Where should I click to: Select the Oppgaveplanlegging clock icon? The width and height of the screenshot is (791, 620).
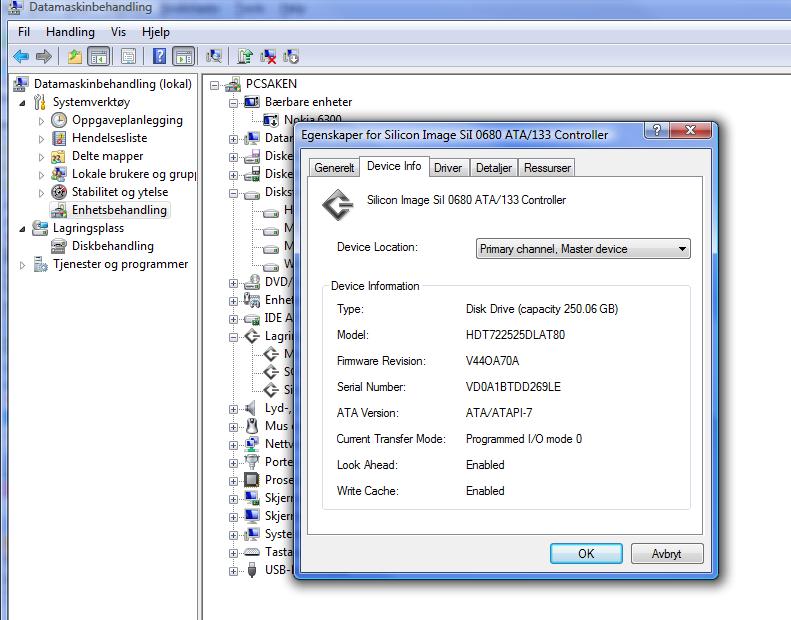(59, 120)
